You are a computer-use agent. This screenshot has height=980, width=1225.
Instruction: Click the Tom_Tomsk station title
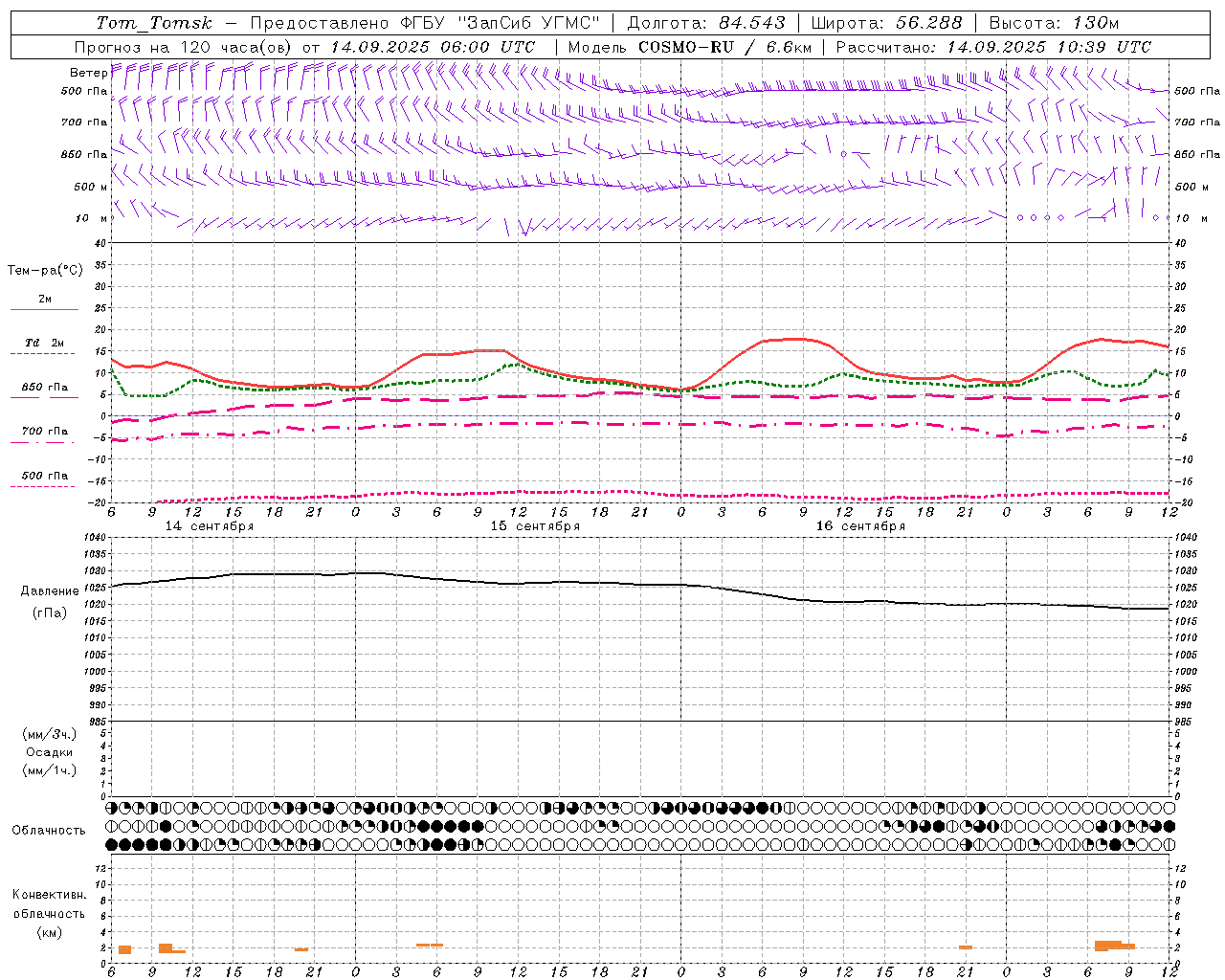point(154,23)
